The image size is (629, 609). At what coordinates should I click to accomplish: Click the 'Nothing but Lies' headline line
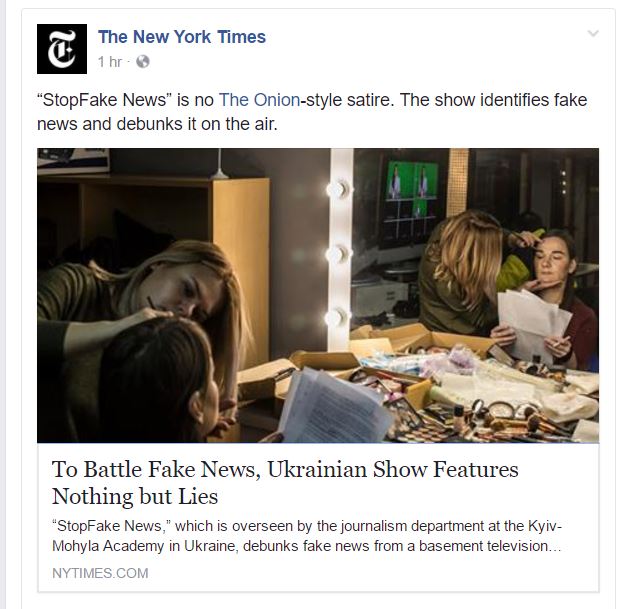pyautogui.click(x=135, y=497)
